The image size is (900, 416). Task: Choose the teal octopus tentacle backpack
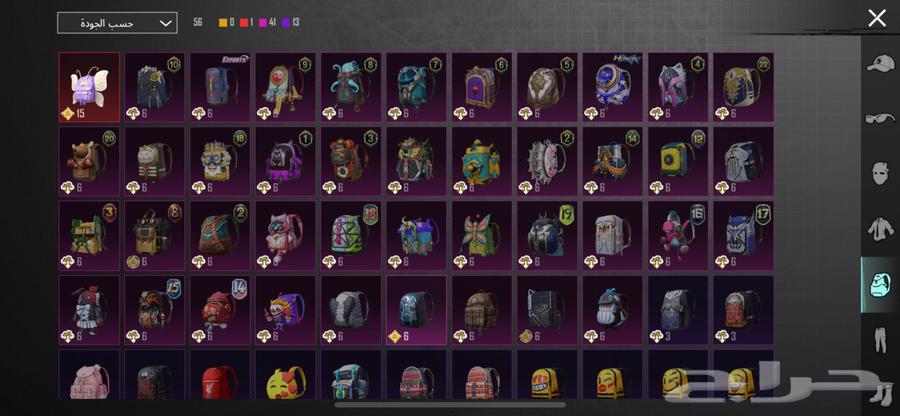click(351, 87)
